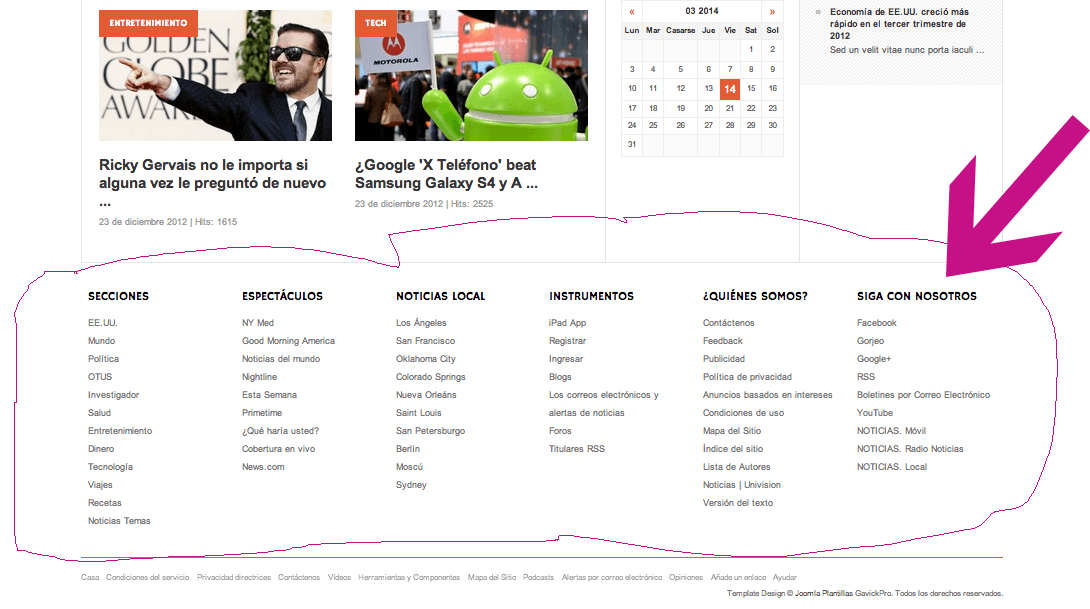Click the TECH category tag
The image size is (1090, 609).
tap(375, 23)
